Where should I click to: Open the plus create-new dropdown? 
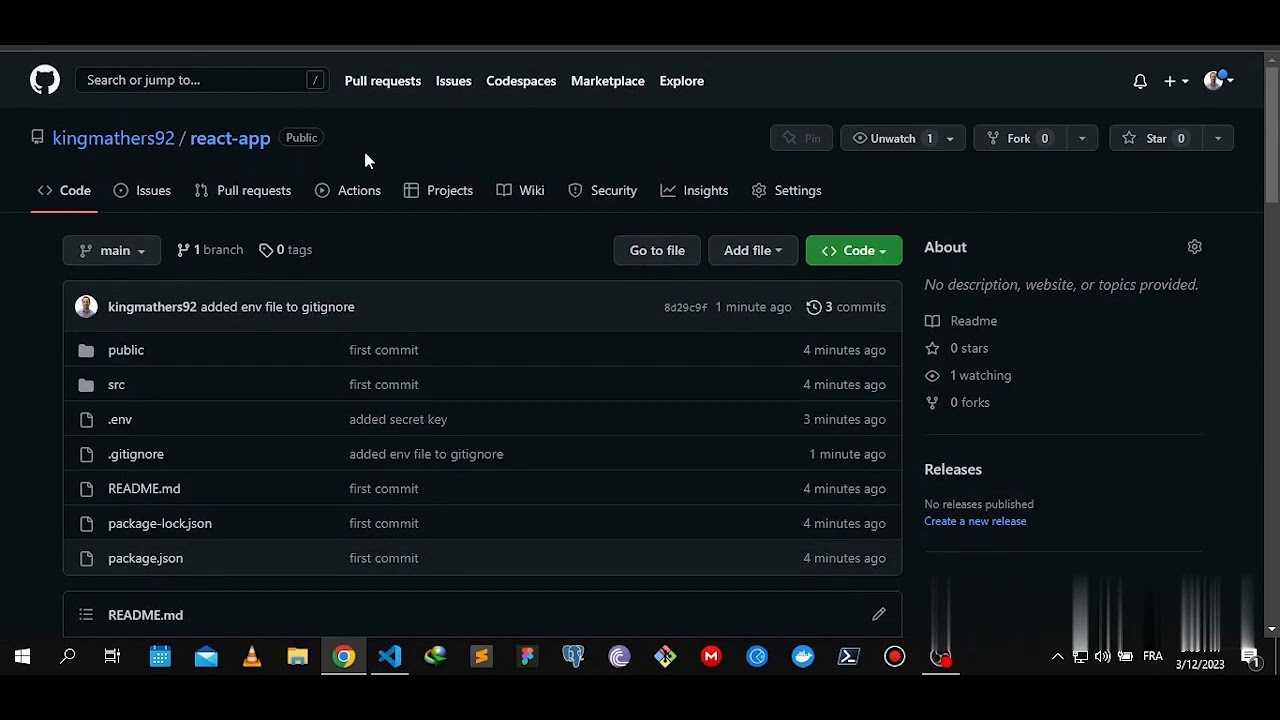1175,81
